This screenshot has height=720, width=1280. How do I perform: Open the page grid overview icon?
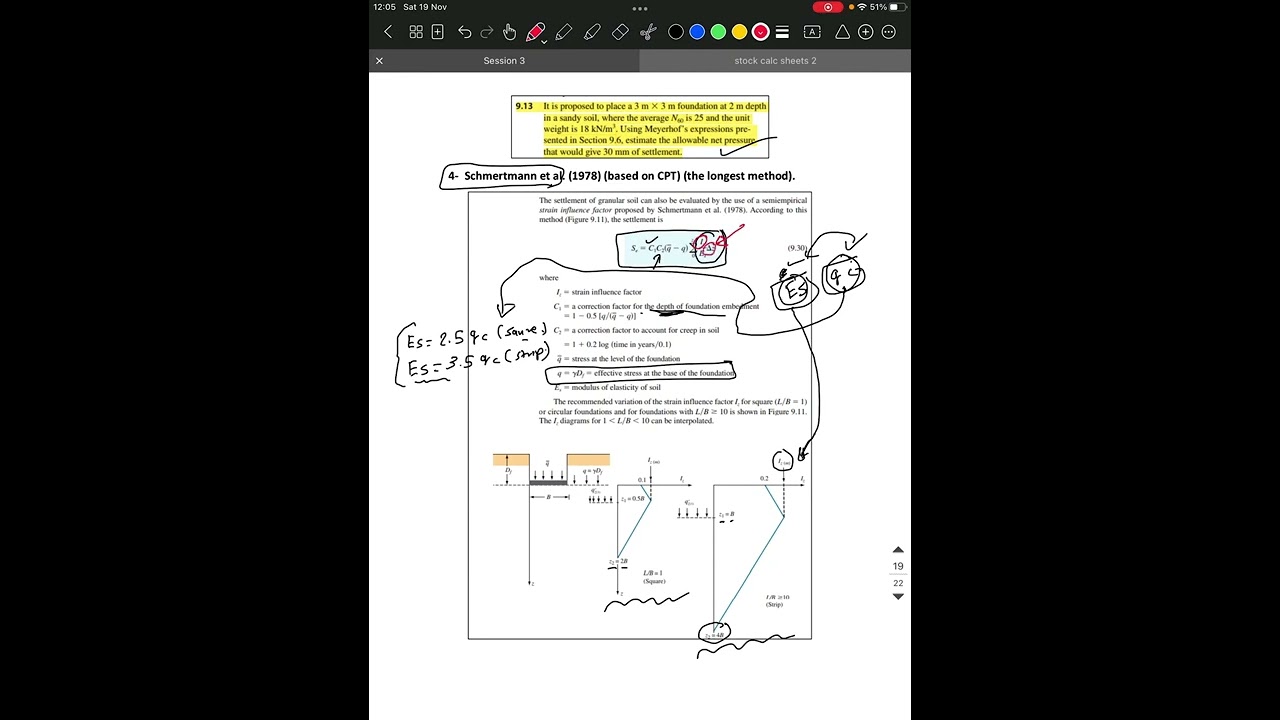pos(416,32)
